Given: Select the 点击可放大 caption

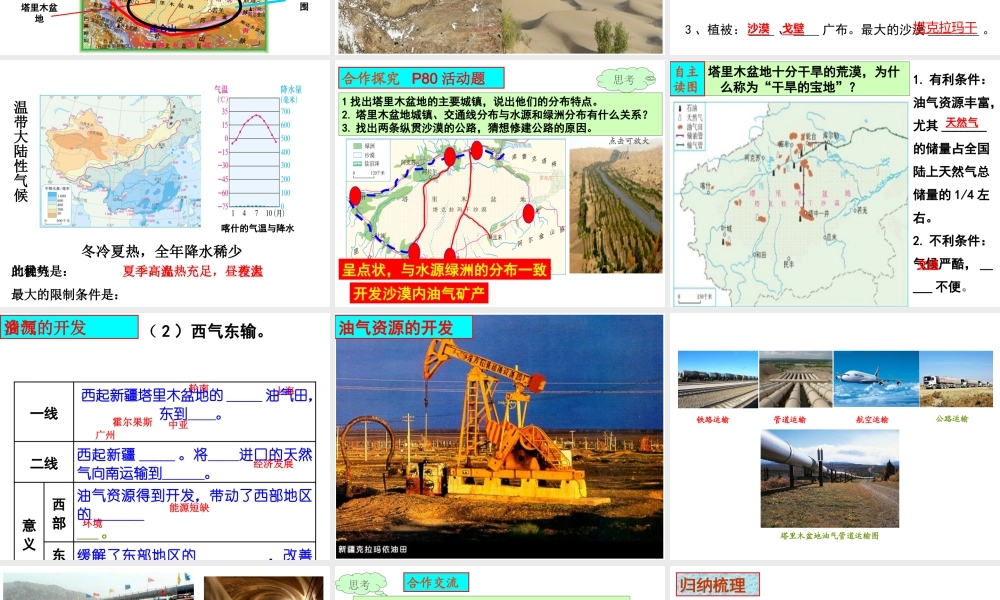Looking at the screenshot, I should [629, 141].
